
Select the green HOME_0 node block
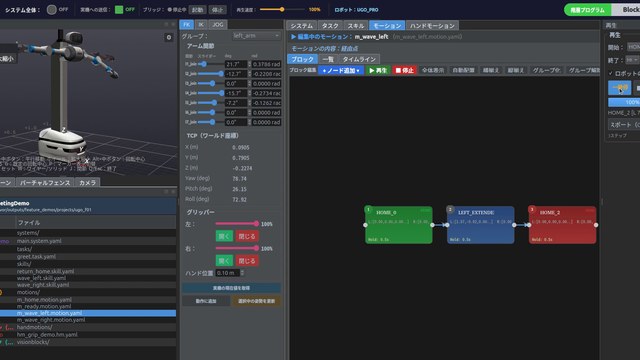[398, 225]
